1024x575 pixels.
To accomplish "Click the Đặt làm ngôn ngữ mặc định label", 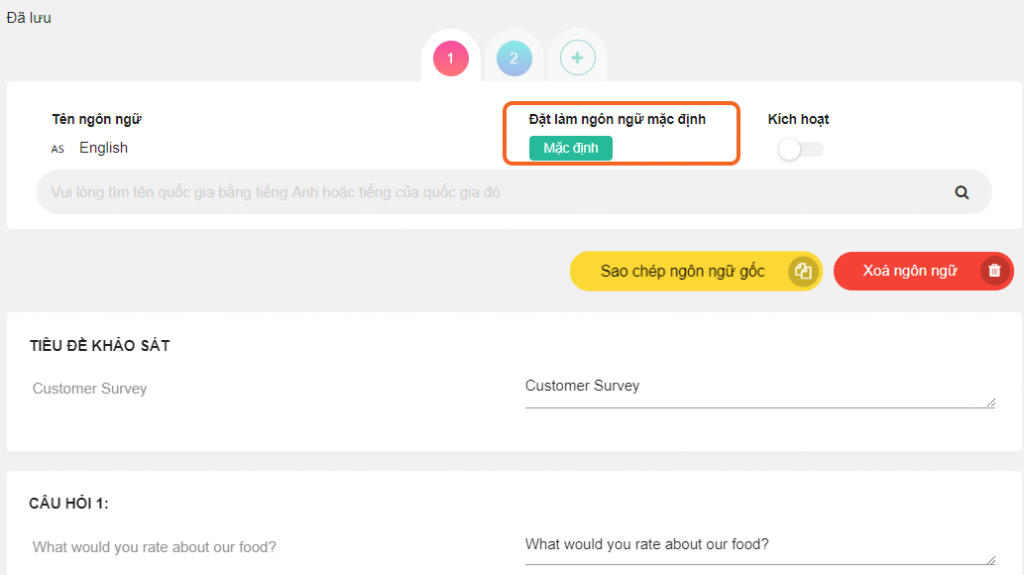I will [617, 120].
